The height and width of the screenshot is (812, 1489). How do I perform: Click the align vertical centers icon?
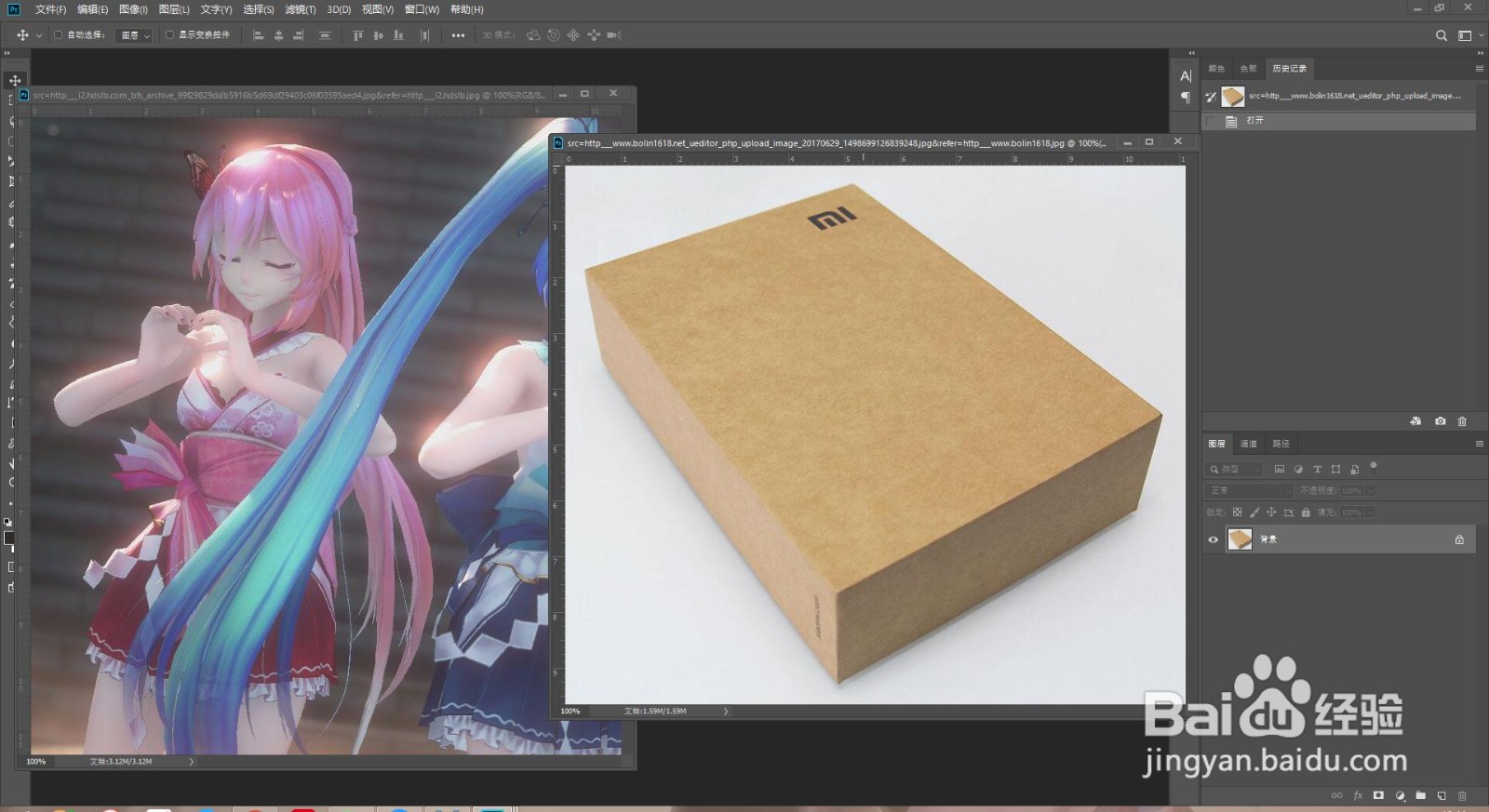pyautogui.click(x=378, y=35)
